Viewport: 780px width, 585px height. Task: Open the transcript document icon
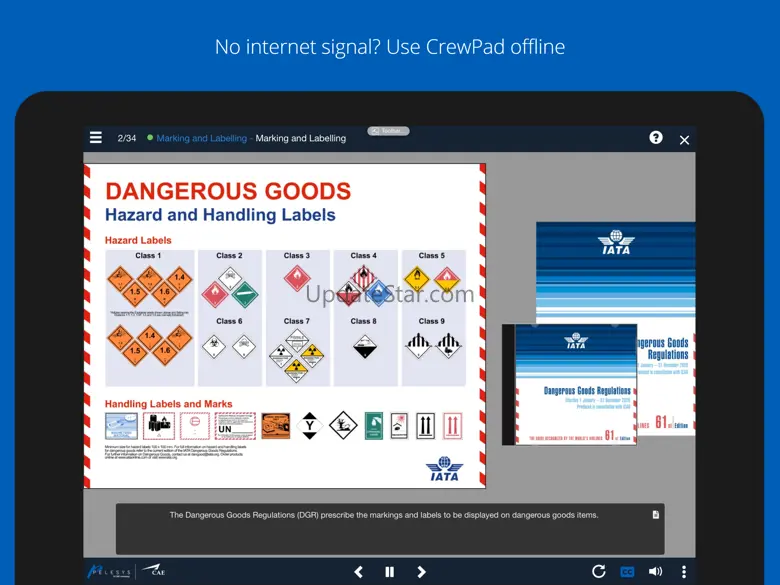pos(656,515)
